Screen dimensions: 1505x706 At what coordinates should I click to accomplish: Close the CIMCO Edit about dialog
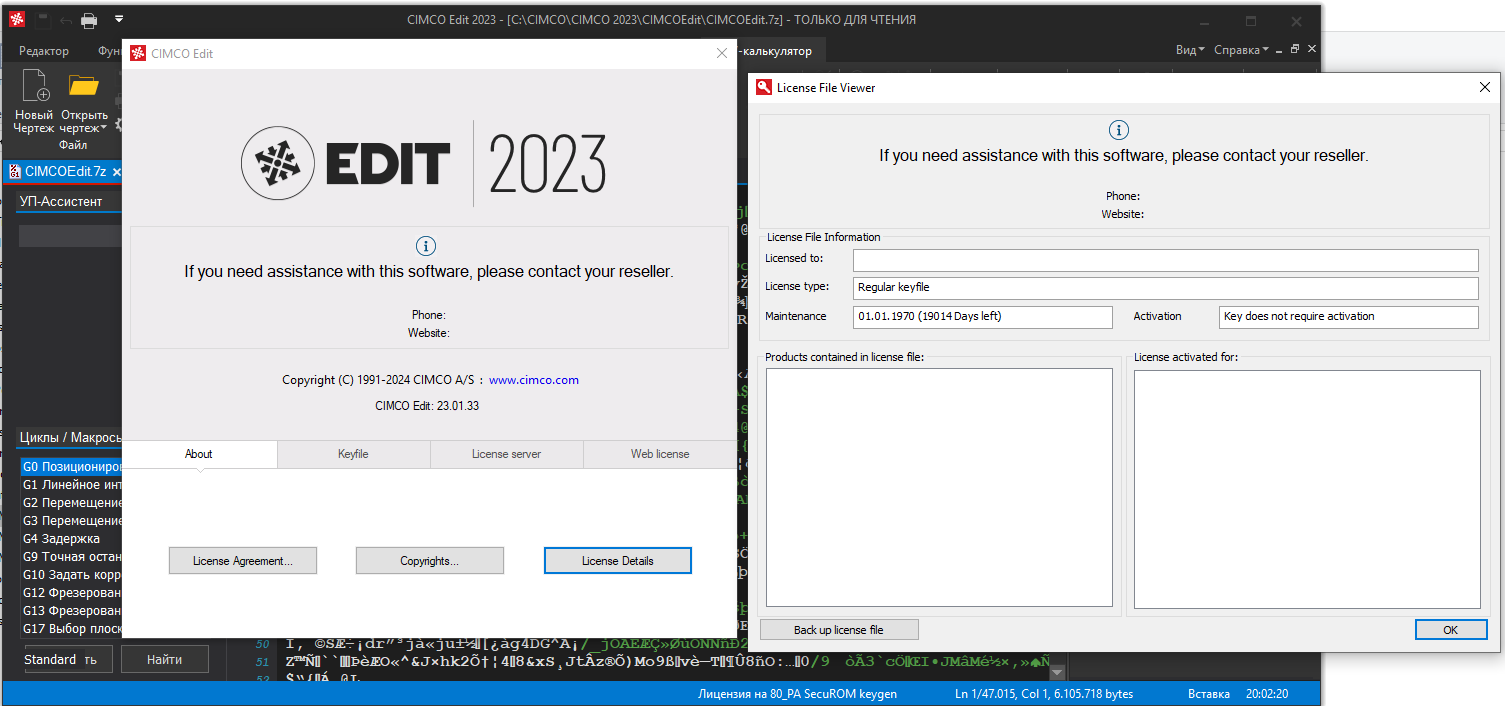click(722, 54)
